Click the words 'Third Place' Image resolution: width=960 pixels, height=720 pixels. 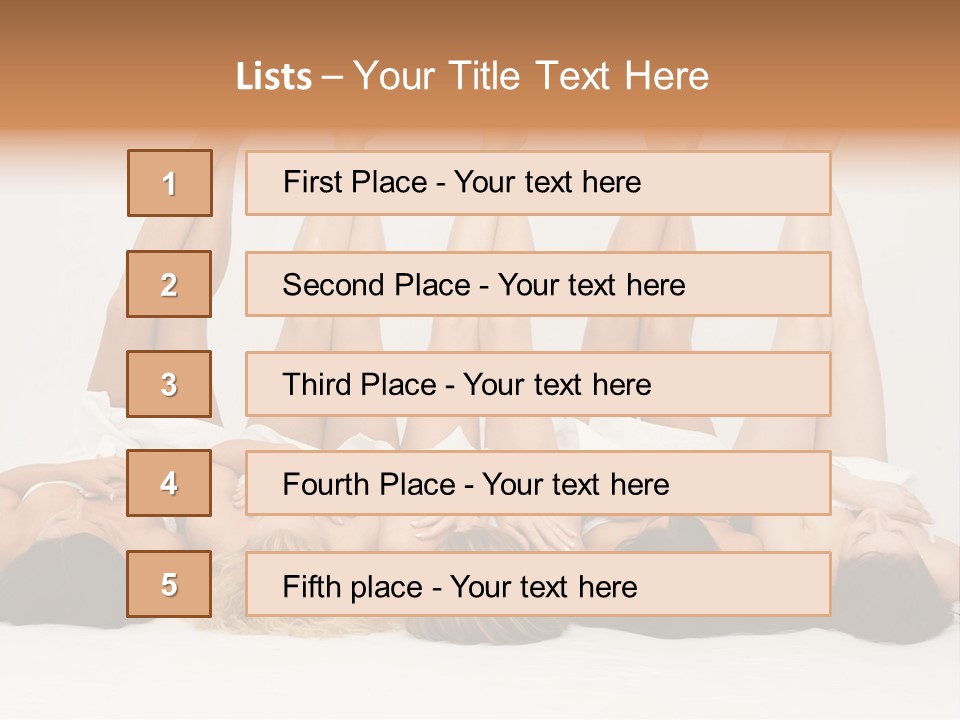pos(359,385)
